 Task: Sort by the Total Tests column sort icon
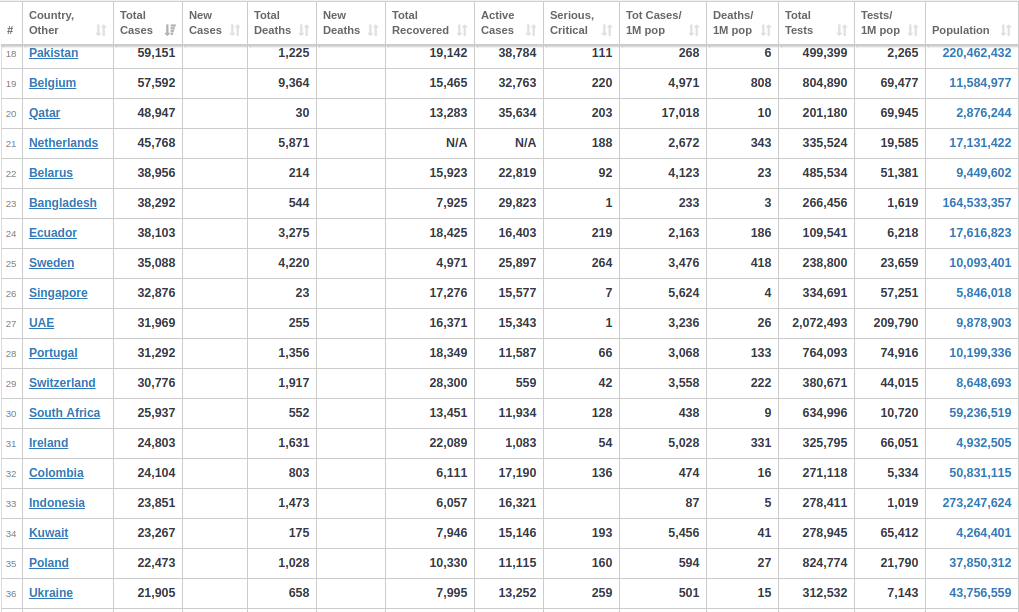(842, 30)
